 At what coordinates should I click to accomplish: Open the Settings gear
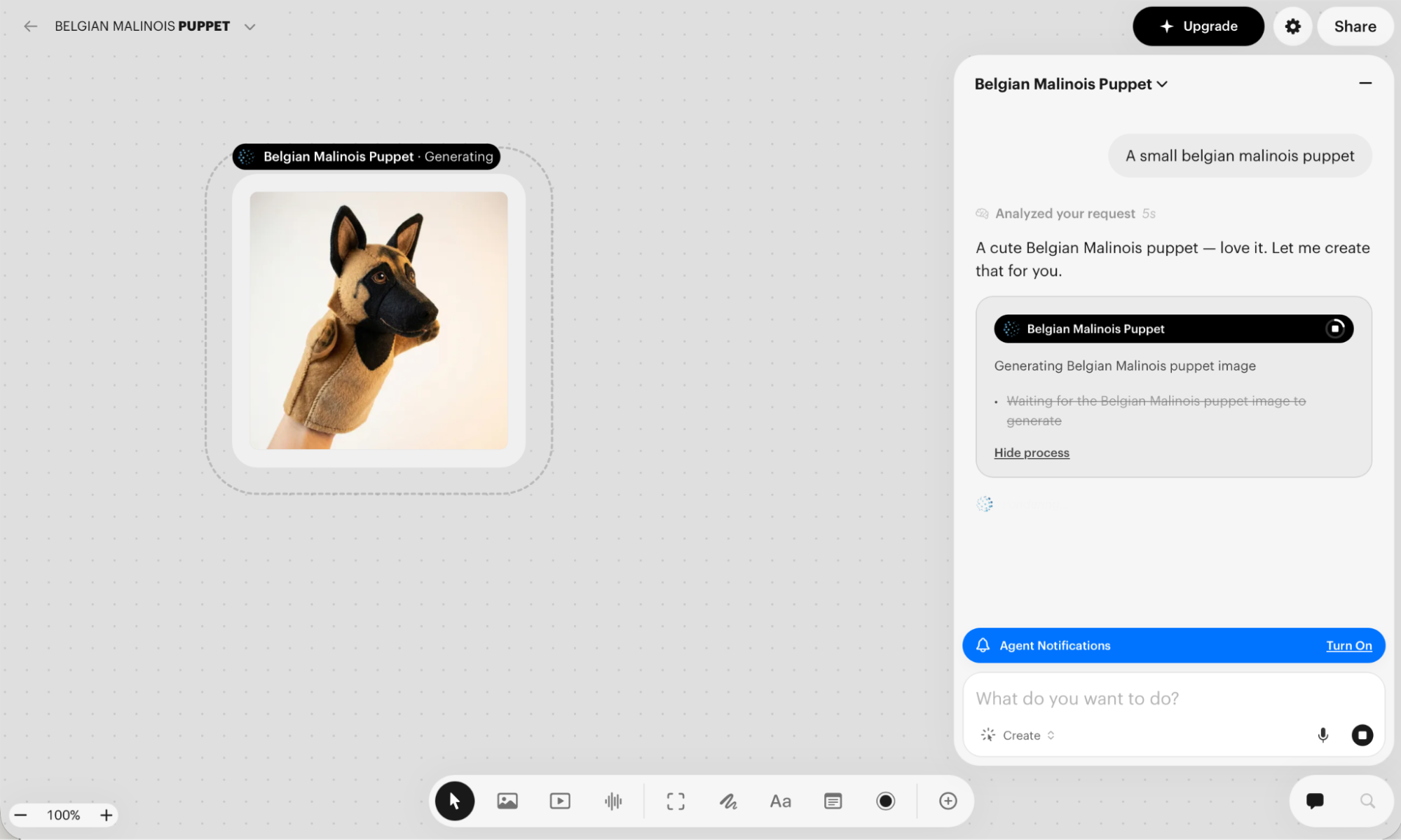point(1292,26)
